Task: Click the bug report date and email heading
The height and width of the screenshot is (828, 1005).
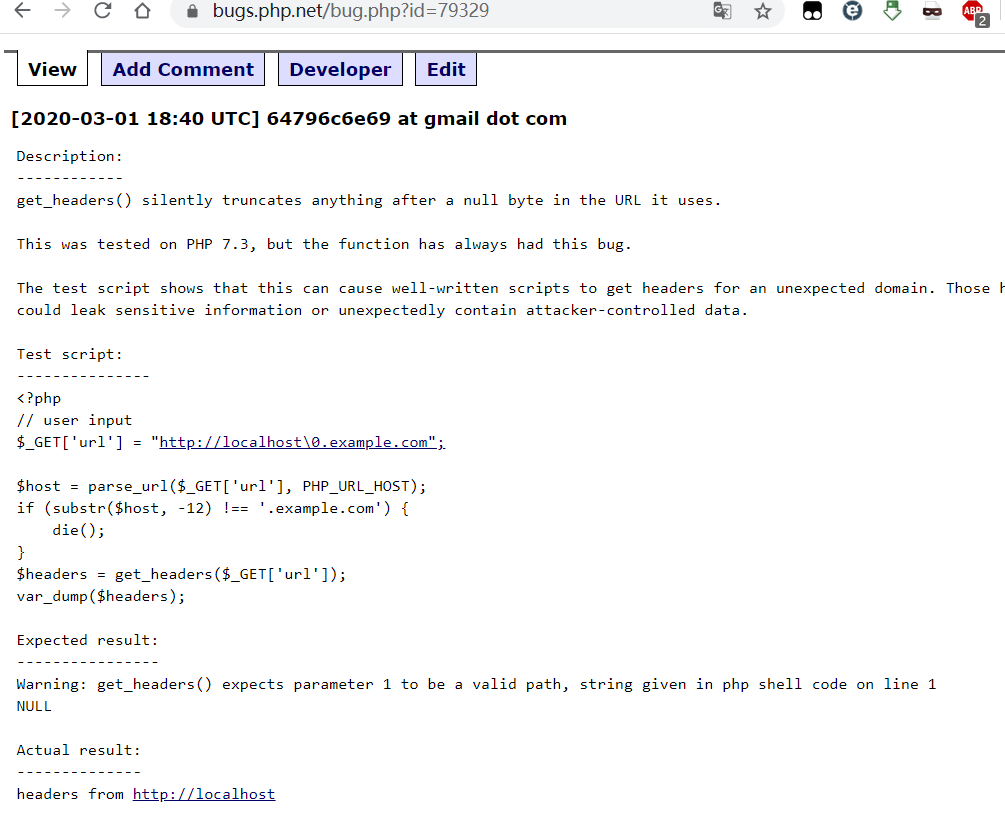Action: (x=289, y=119)
